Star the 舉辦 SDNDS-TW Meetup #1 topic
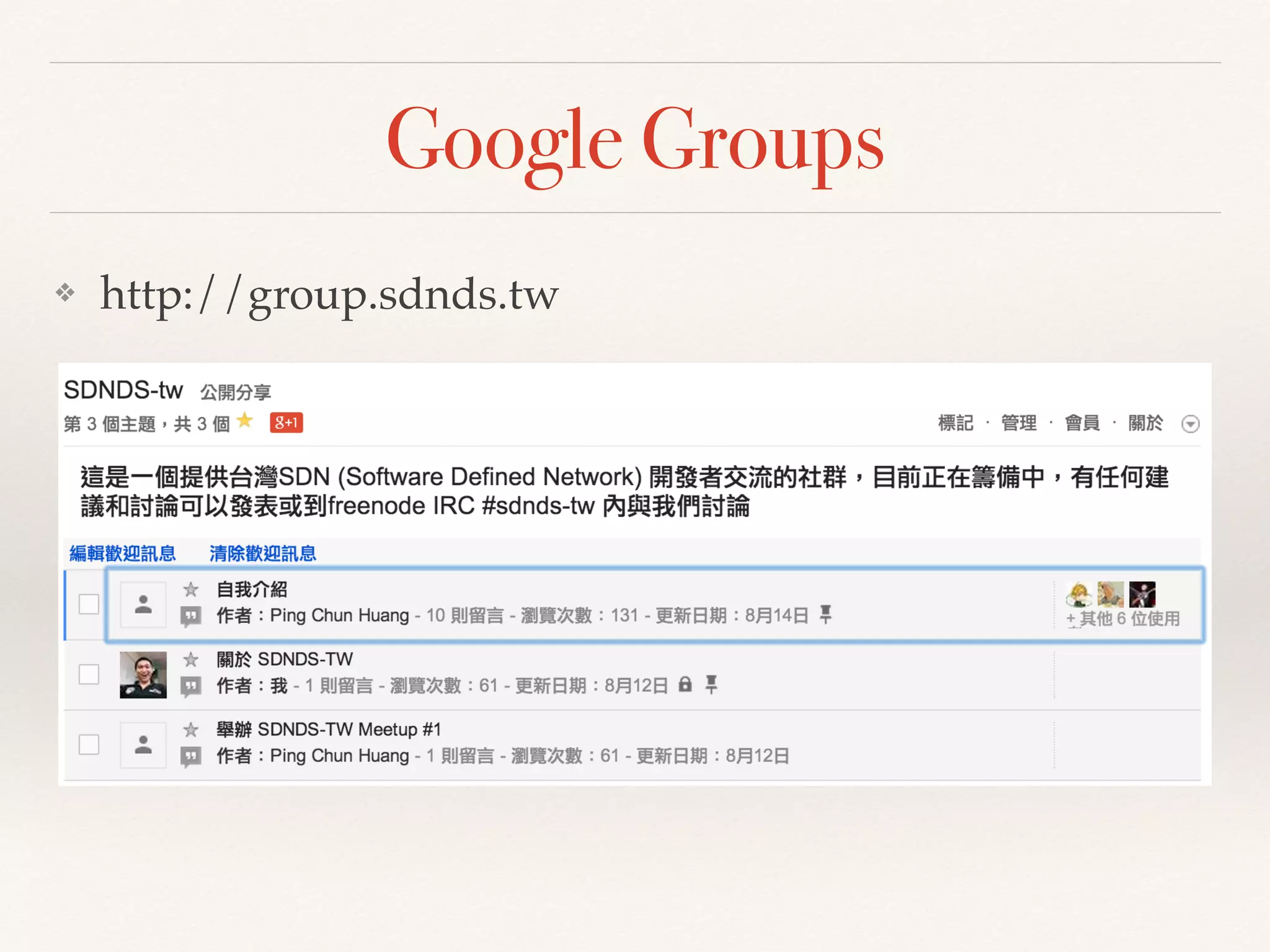Screen dimensions: 1270x952 click(191, 729)
